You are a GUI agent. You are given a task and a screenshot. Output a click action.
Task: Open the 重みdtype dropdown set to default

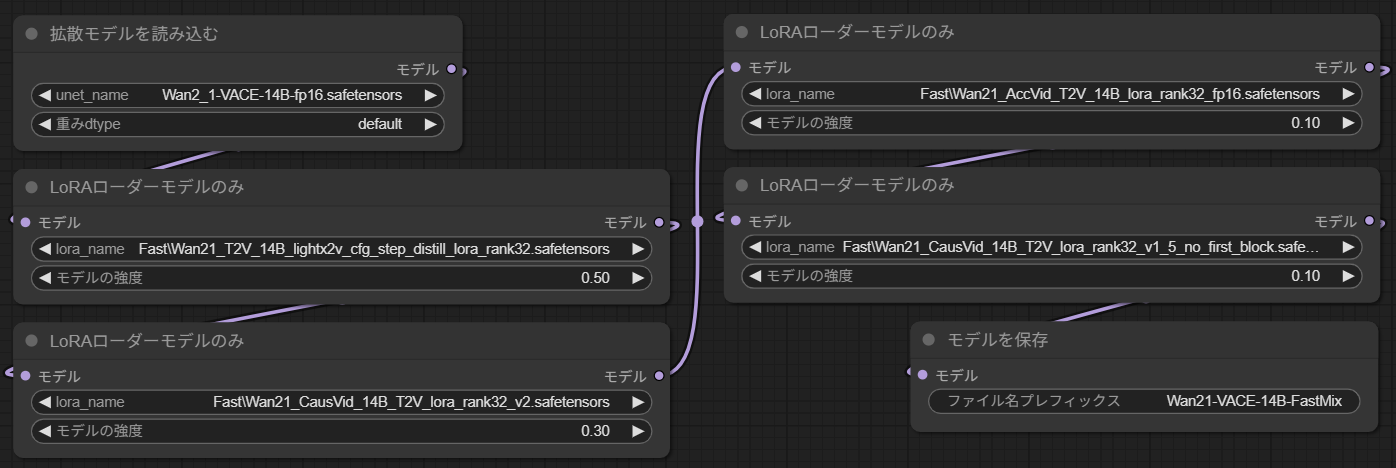coord(237,124)
